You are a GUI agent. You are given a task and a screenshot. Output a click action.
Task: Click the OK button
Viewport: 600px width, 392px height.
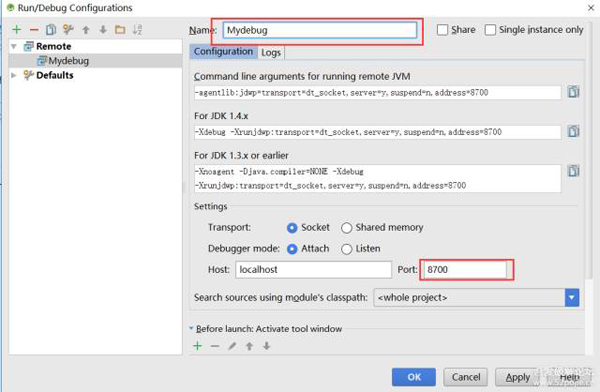[414, 377]
